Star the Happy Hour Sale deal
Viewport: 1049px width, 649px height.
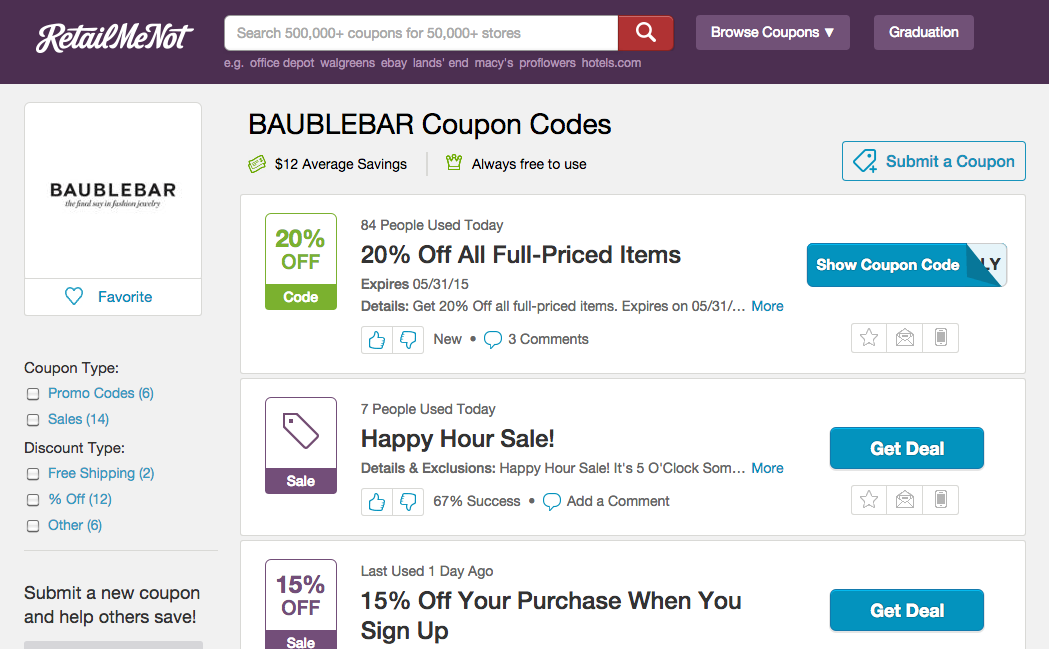click(x=869, y=500)
